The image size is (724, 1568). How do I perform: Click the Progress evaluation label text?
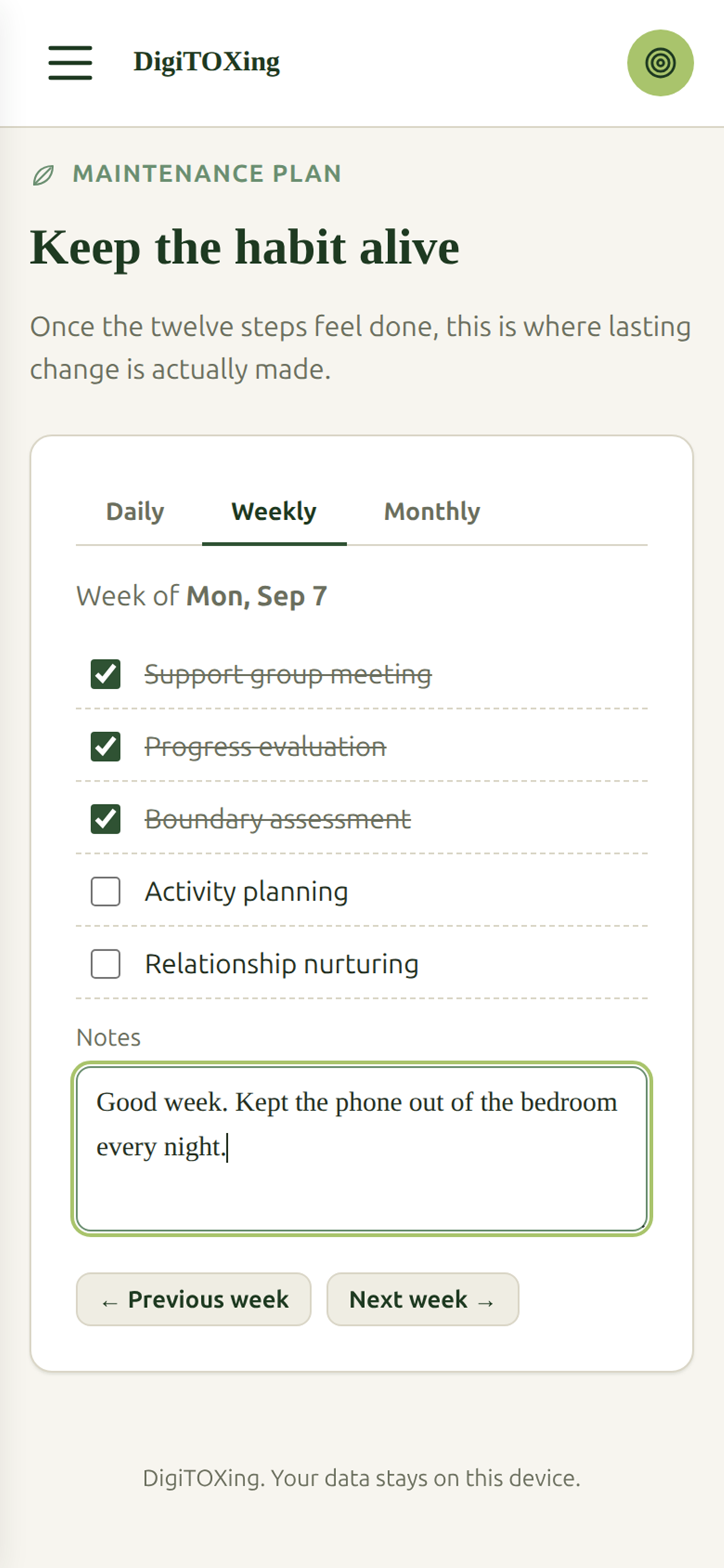coord(265,747)
